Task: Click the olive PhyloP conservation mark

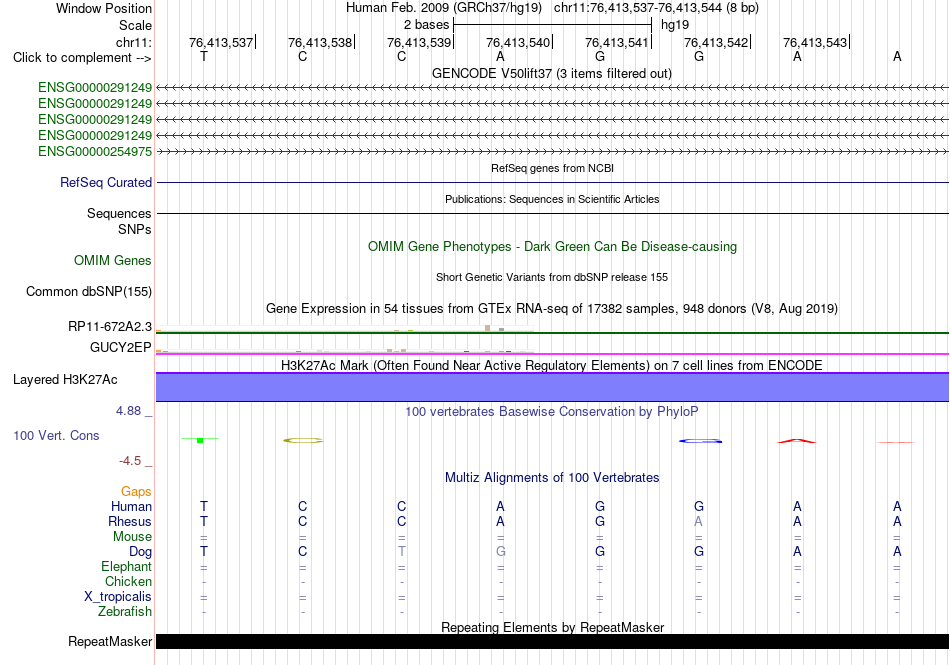Action: pyautogui.click(x=303, y=440)
